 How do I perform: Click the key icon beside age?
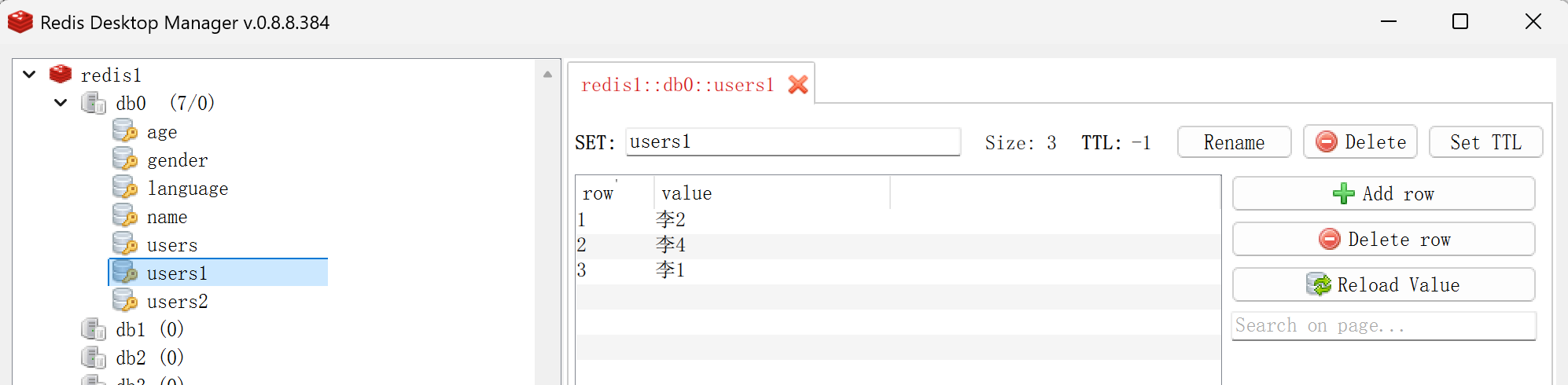point(125,131)
